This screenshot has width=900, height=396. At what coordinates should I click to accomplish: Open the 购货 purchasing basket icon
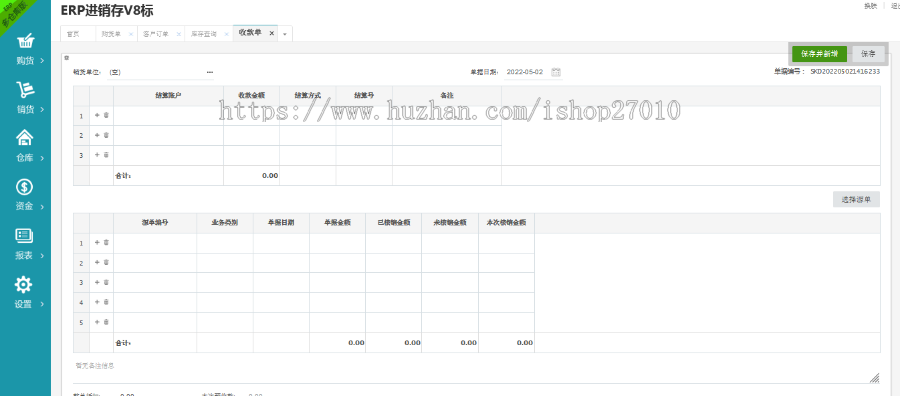(25, 41)
